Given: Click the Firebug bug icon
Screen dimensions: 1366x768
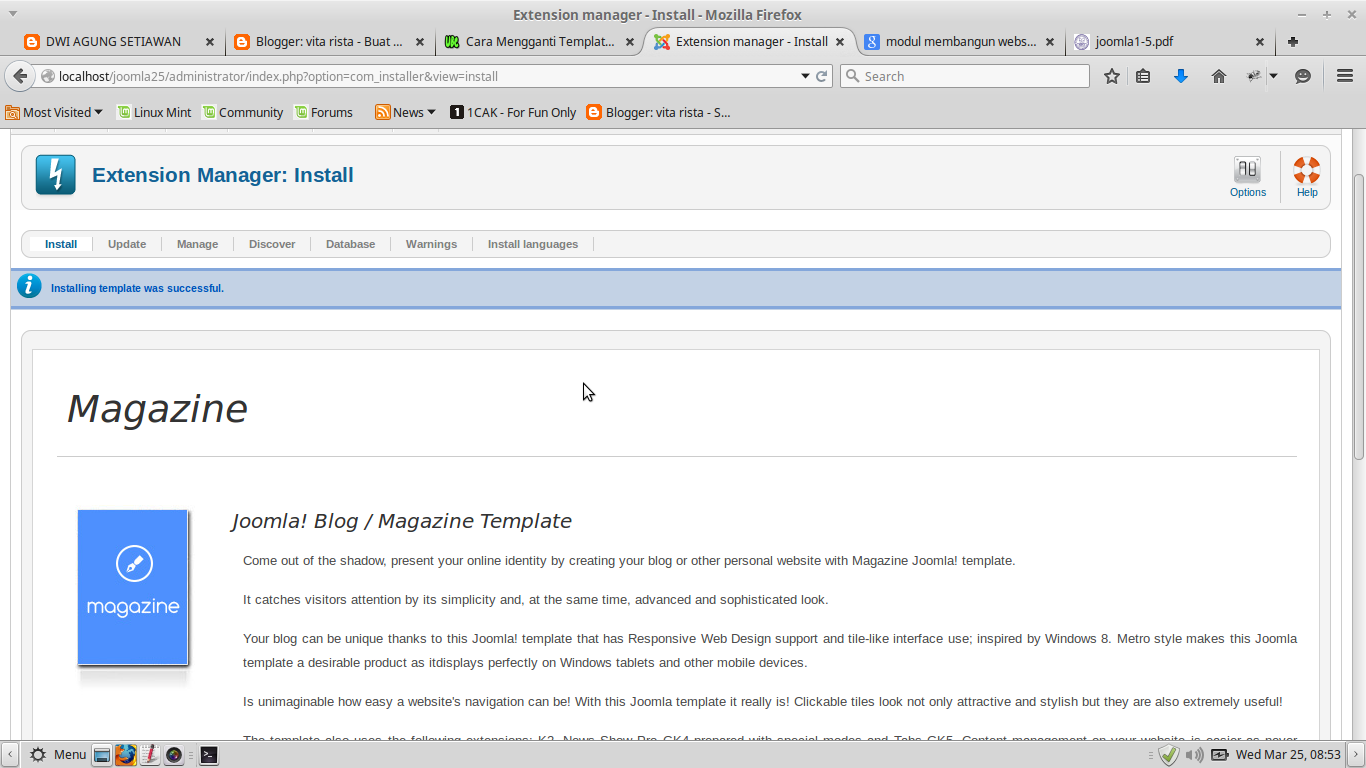Looking at the screenshot, I should pyautogui.click(x=1254, y=76).
